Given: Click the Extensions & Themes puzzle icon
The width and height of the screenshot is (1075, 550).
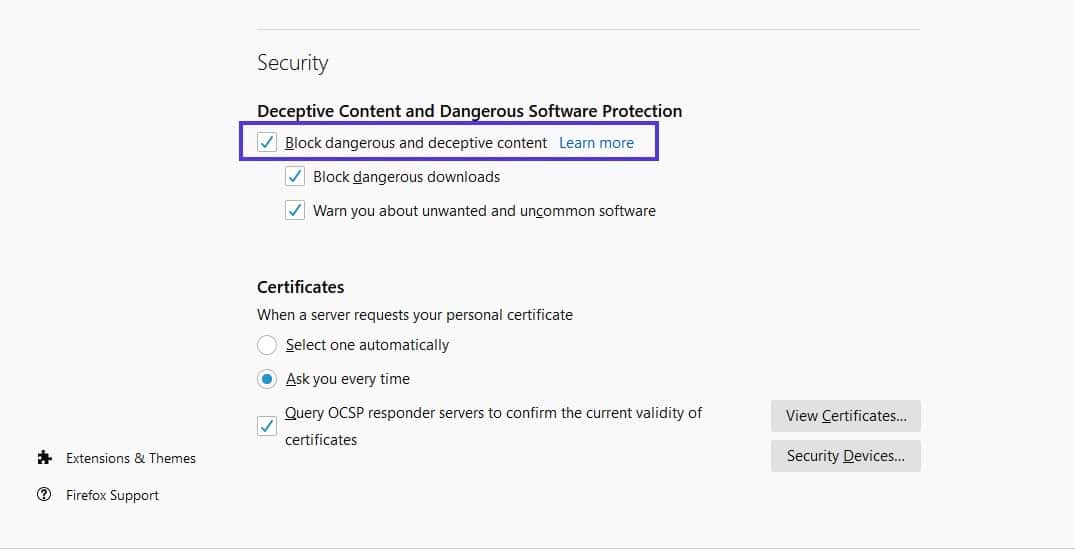Looking at the screenshot, I should click(44, 458).
